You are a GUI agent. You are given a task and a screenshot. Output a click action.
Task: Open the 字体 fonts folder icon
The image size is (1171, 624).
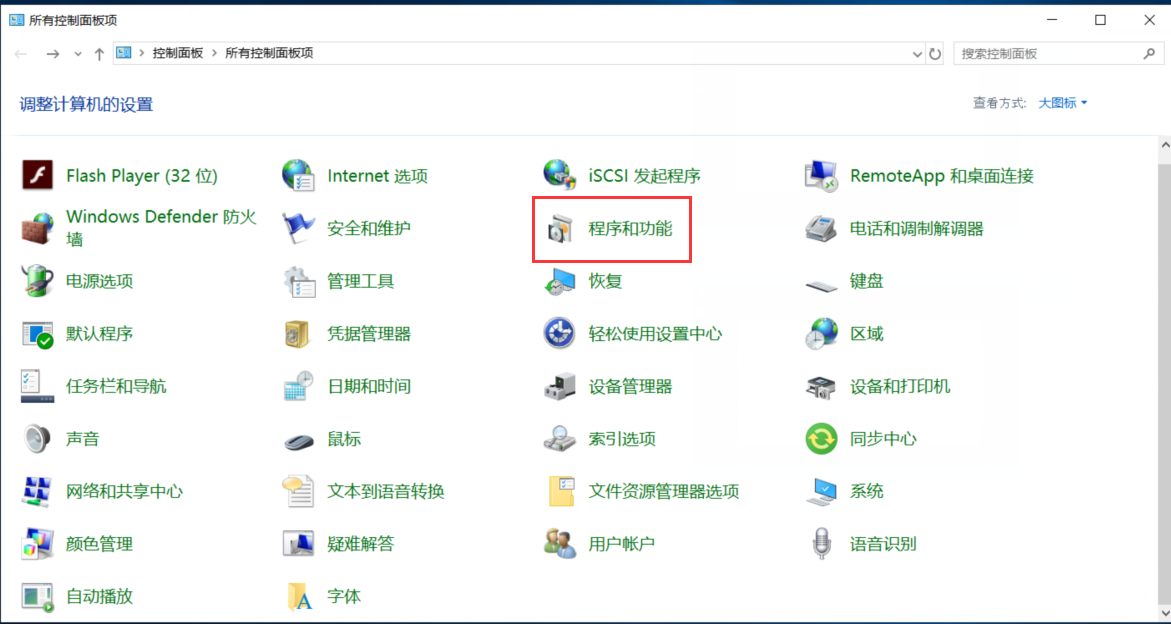pyautogui.click(x=299, y=596)
